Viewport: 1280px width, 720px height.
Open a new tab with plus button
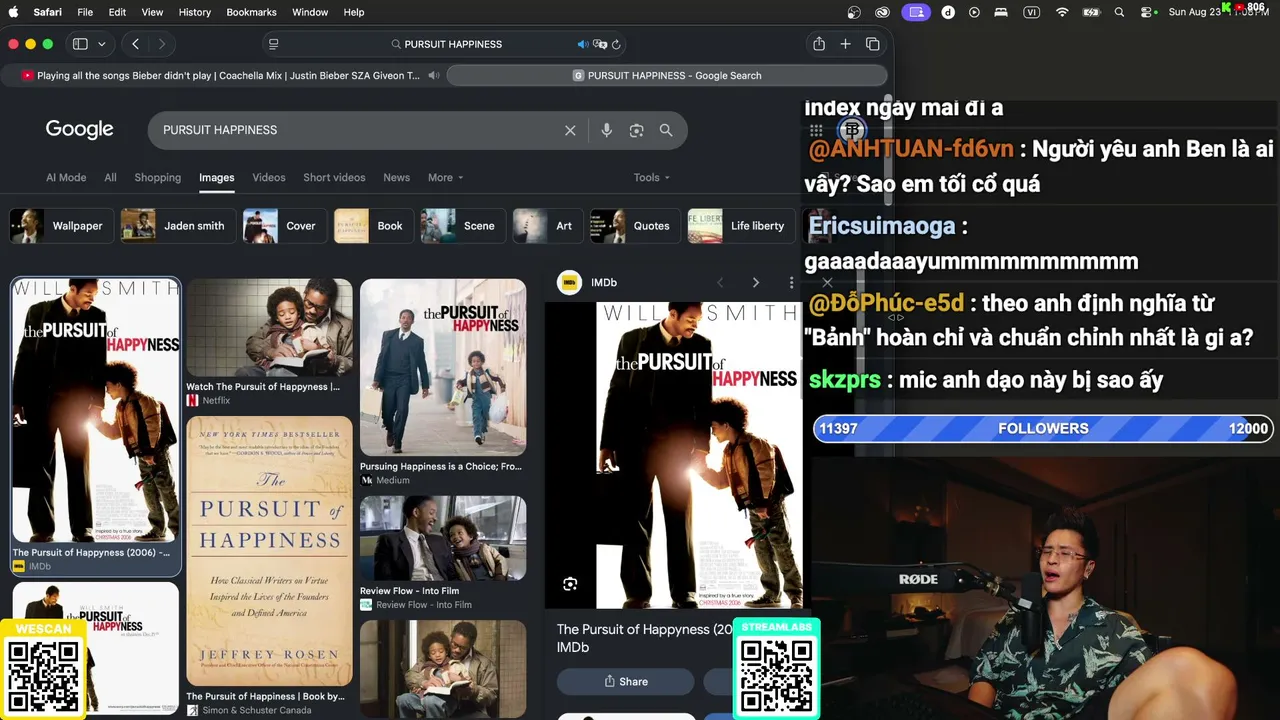point(845,44)
